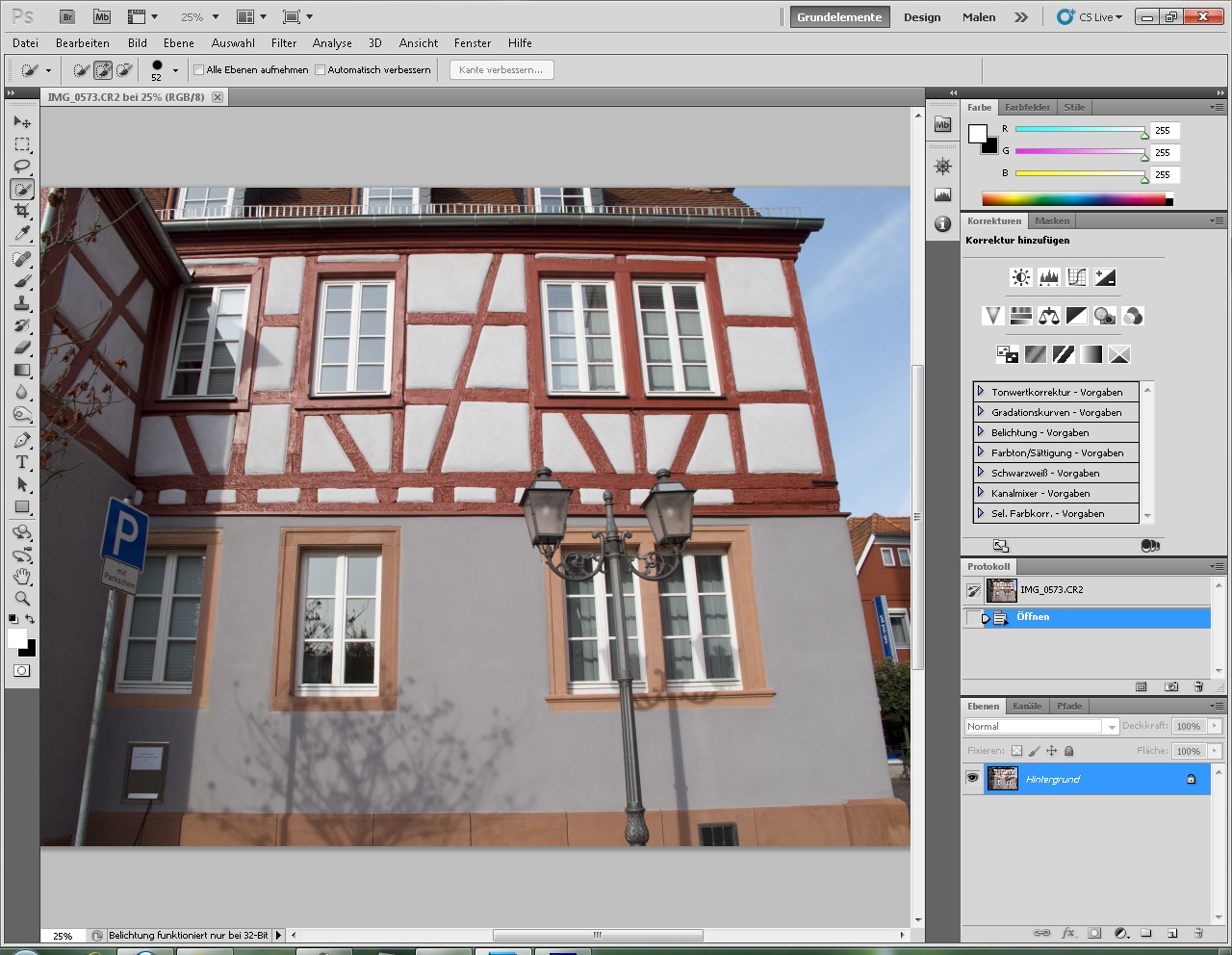Toggle lock image pixels brush icon
Image resolution: width=1232 pixels, height=955 pixels.
point(1035,751)
